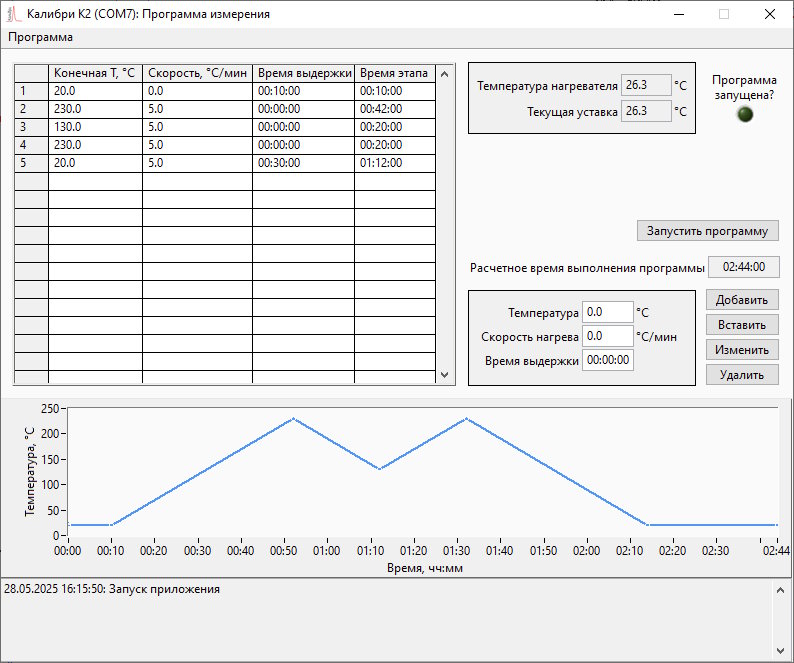Close the Калибри К2 window
This screenshot has width=794, height=663.
pyautogui.click(x=770, y=14)
